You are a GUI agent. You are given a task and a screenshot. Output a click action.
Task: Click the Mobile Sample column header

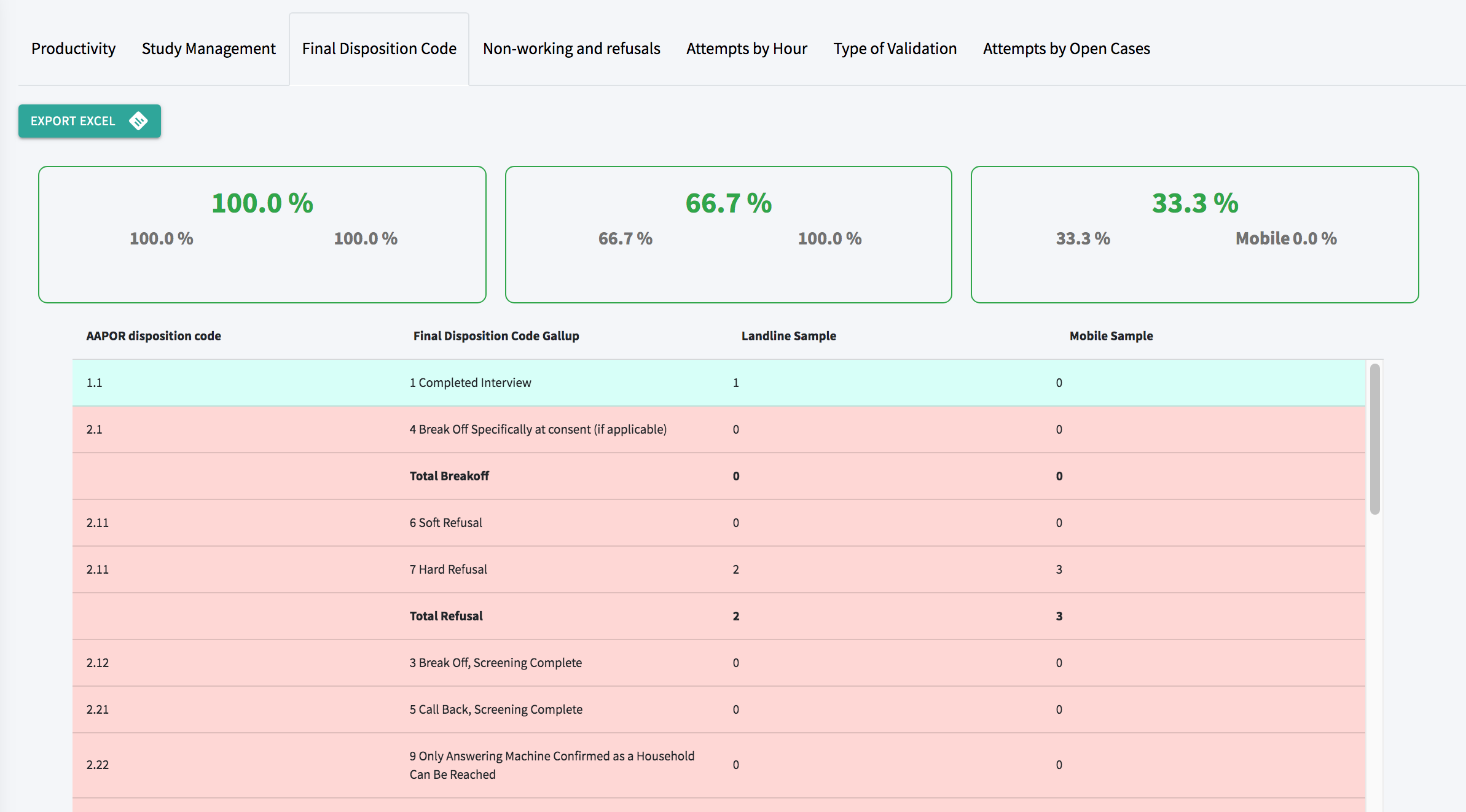point(1111,336)
